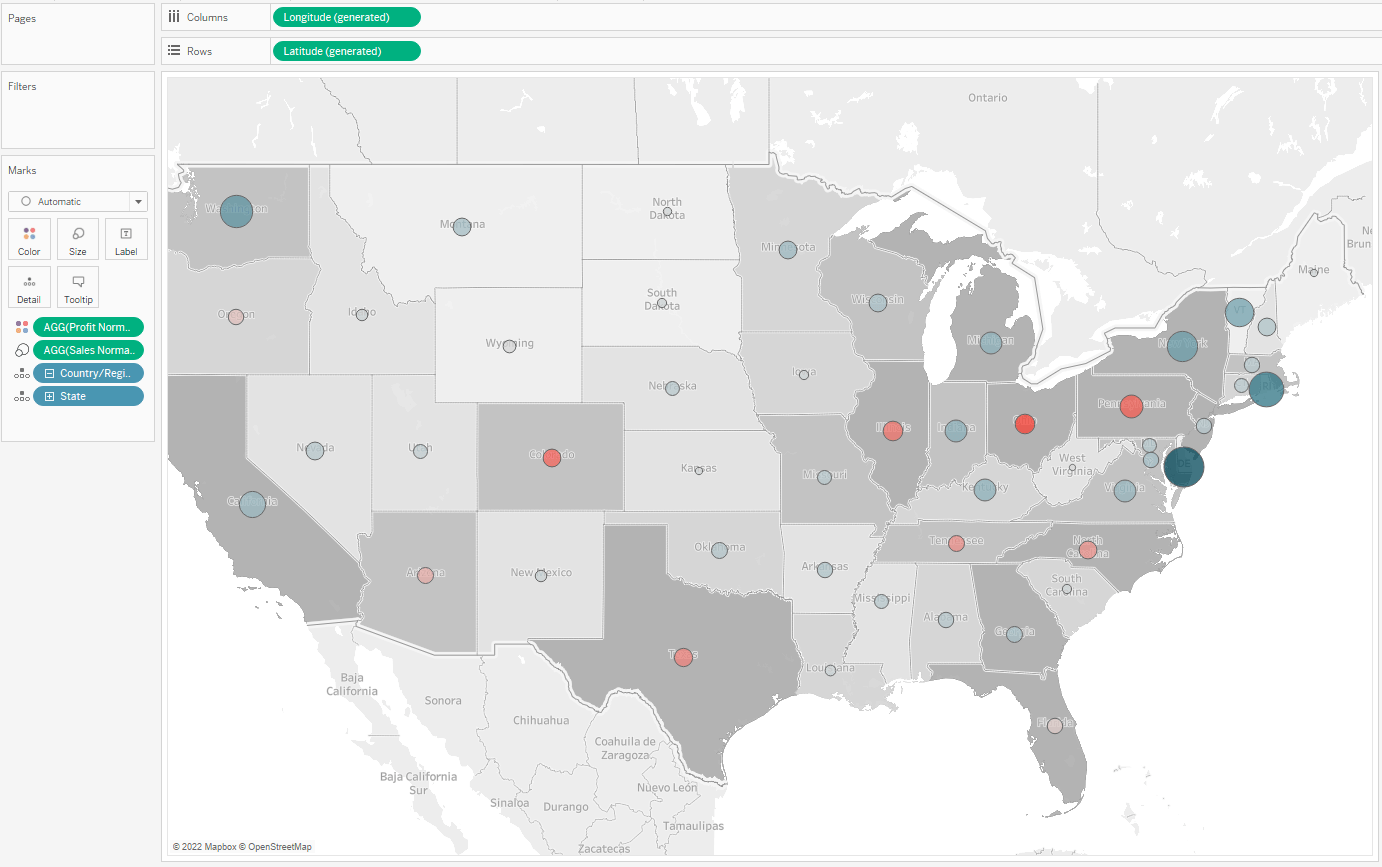Select the large blue circle on Washington

tap(237, 211)
